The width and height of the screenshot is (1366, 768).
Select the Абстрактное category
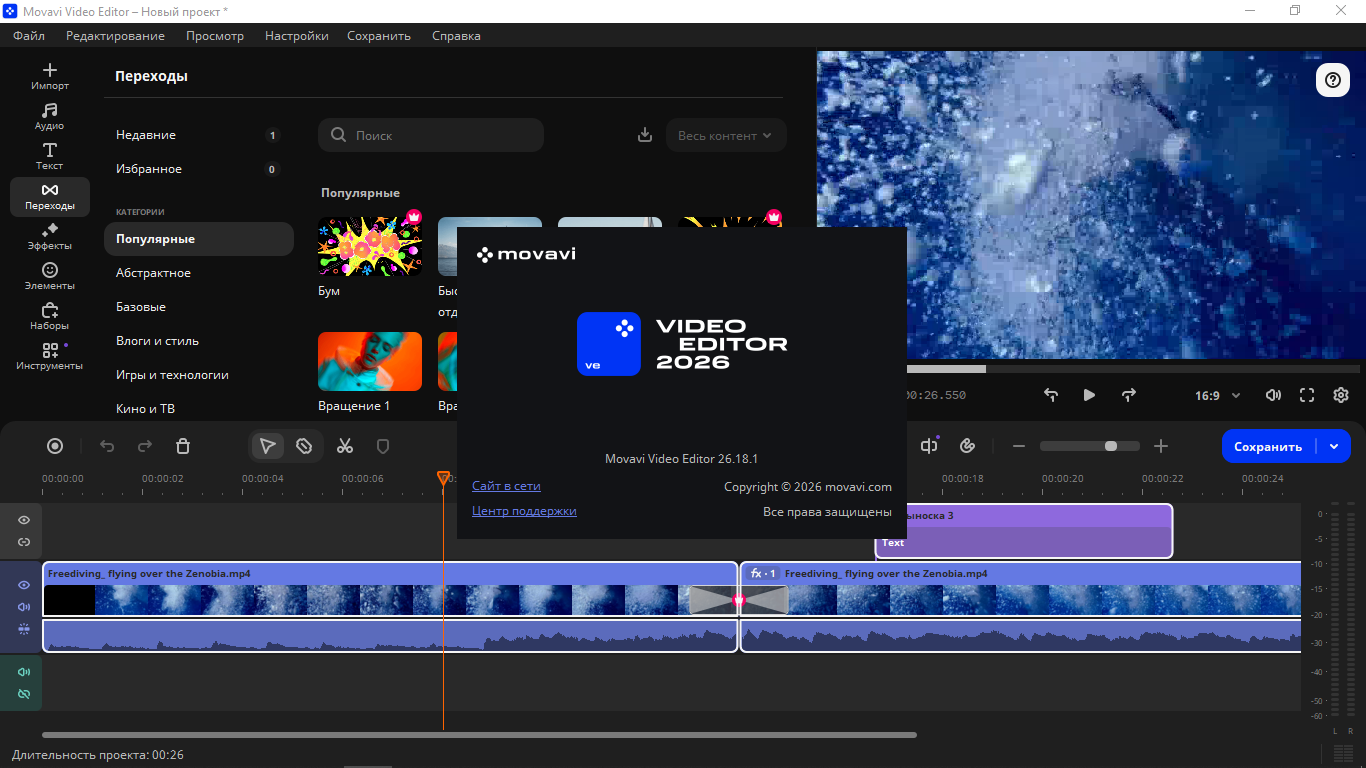[x=199, y=273]
